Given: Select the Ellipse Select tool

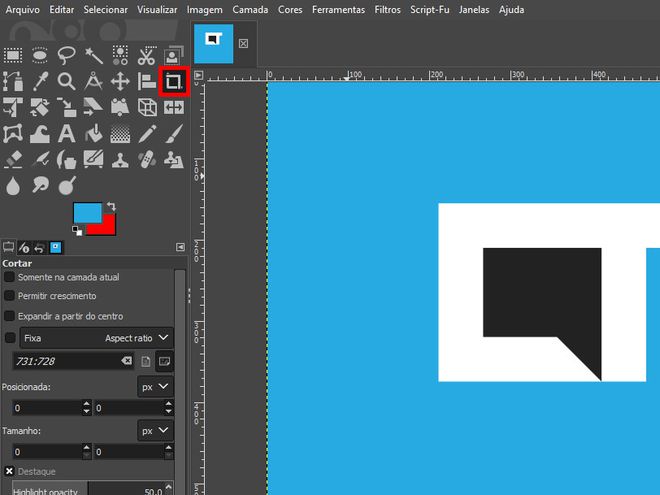Looking at the screenshot, I should click(40, 55).
